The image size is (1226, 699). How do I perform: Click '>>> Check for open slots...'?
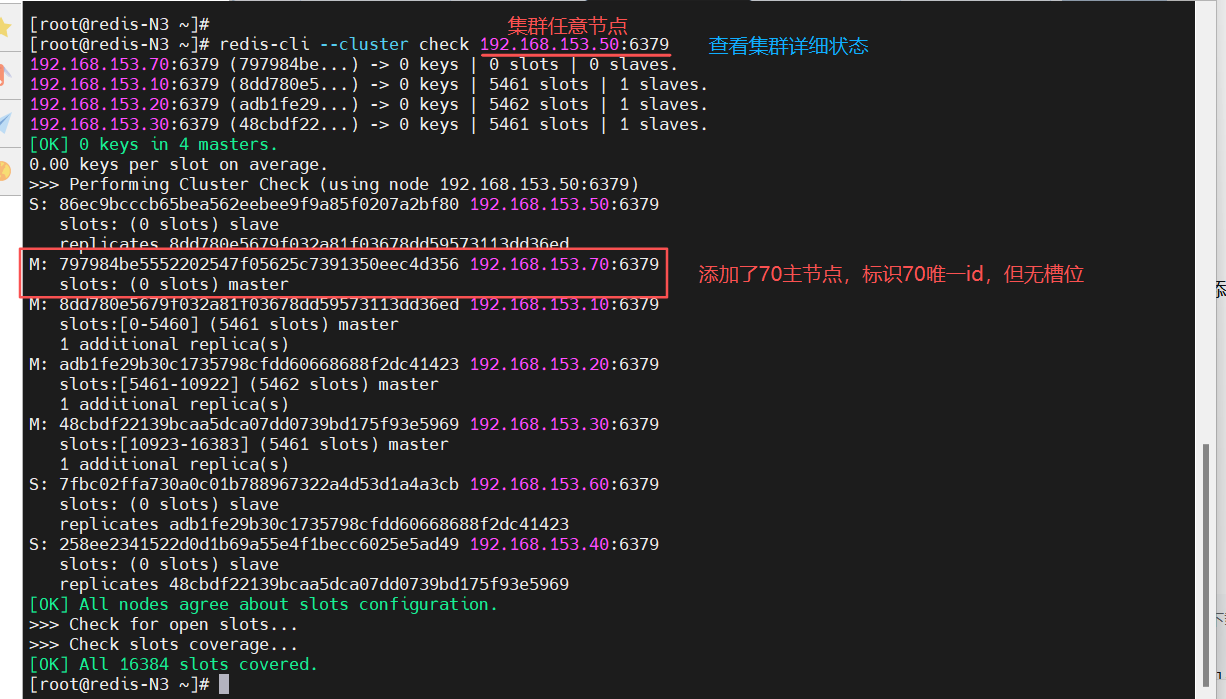(164, 624)
